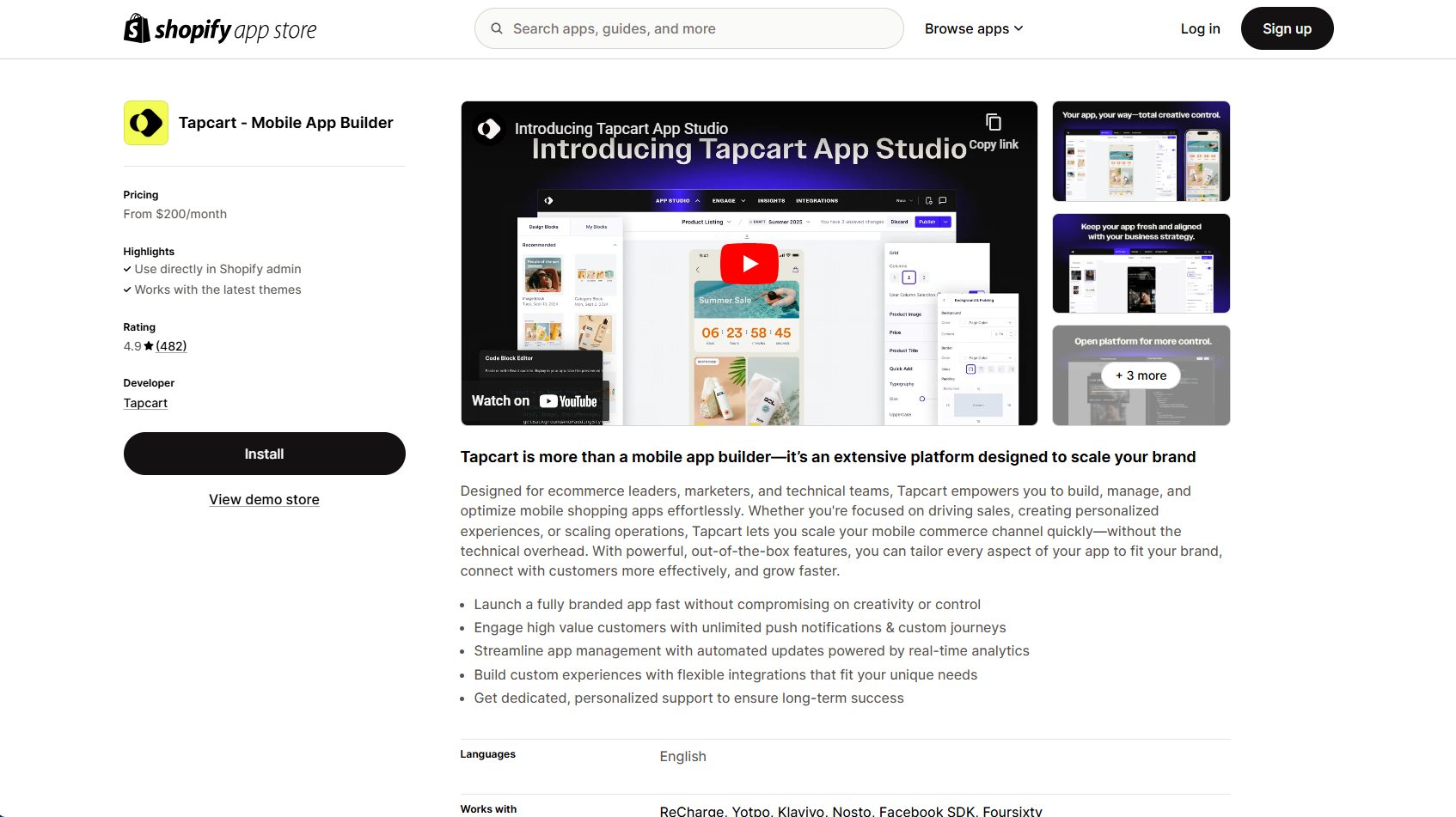Click the search magnifier icon
Image resolution: width=1456 pixels, height=817 pixels.
(x=497, y=28)
